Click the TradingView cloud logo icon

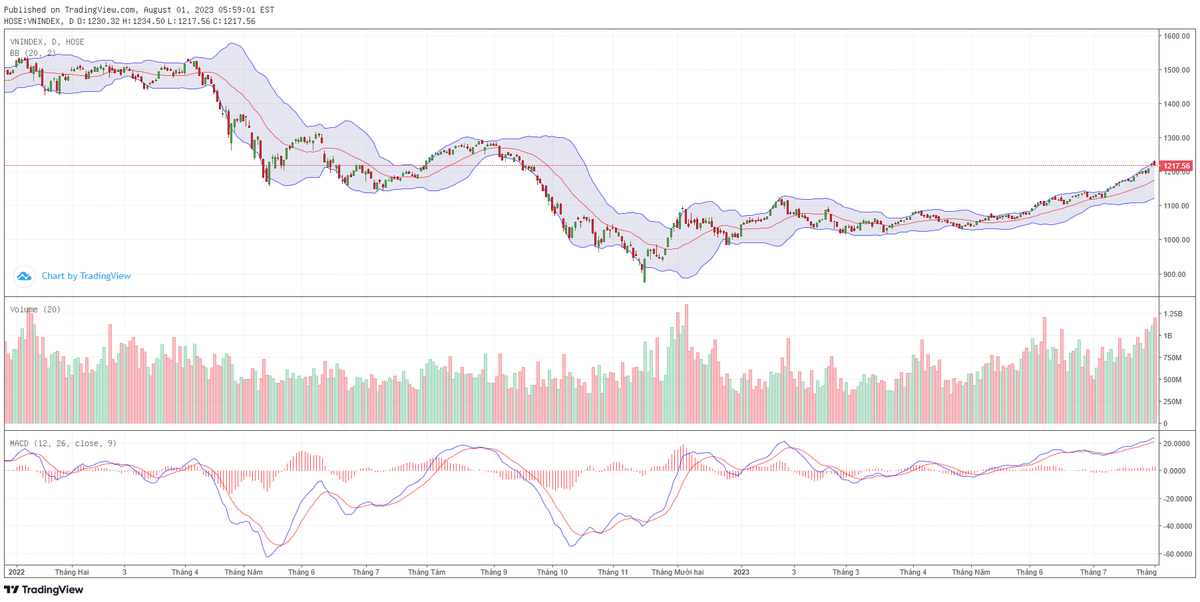[23, 275]
